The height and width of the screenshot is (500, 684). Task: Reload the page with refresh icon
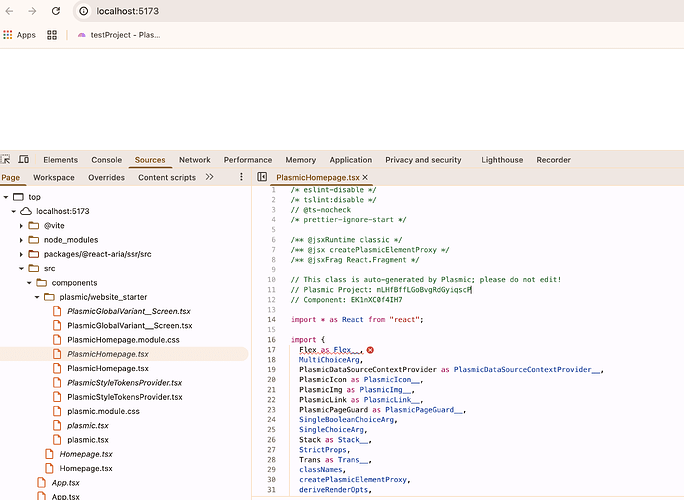[x=58, y=11]
